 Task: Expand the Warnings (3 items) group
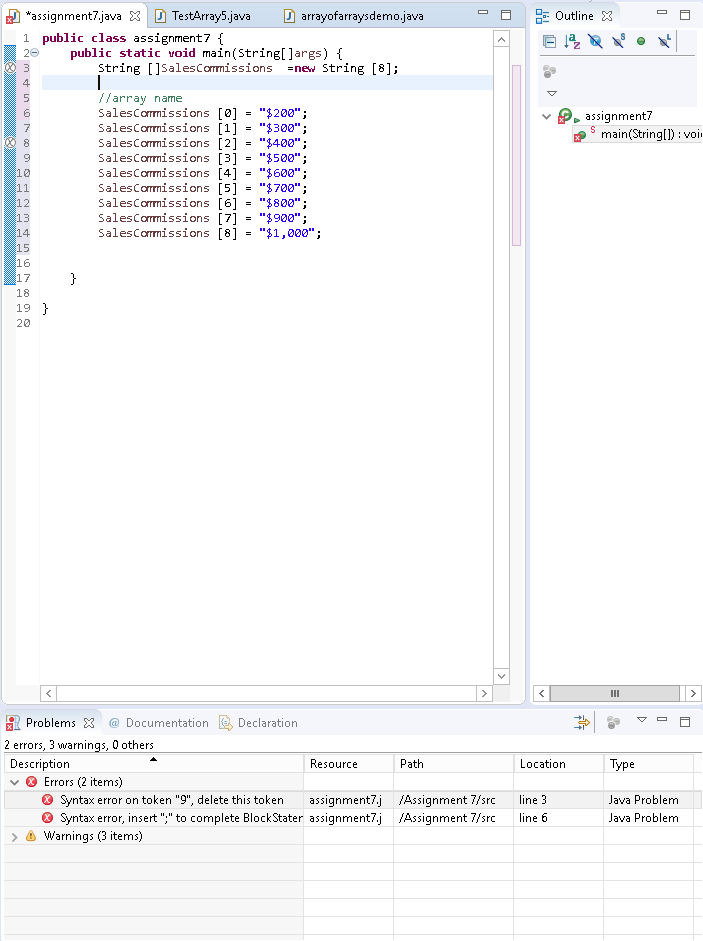click(14, 836)
